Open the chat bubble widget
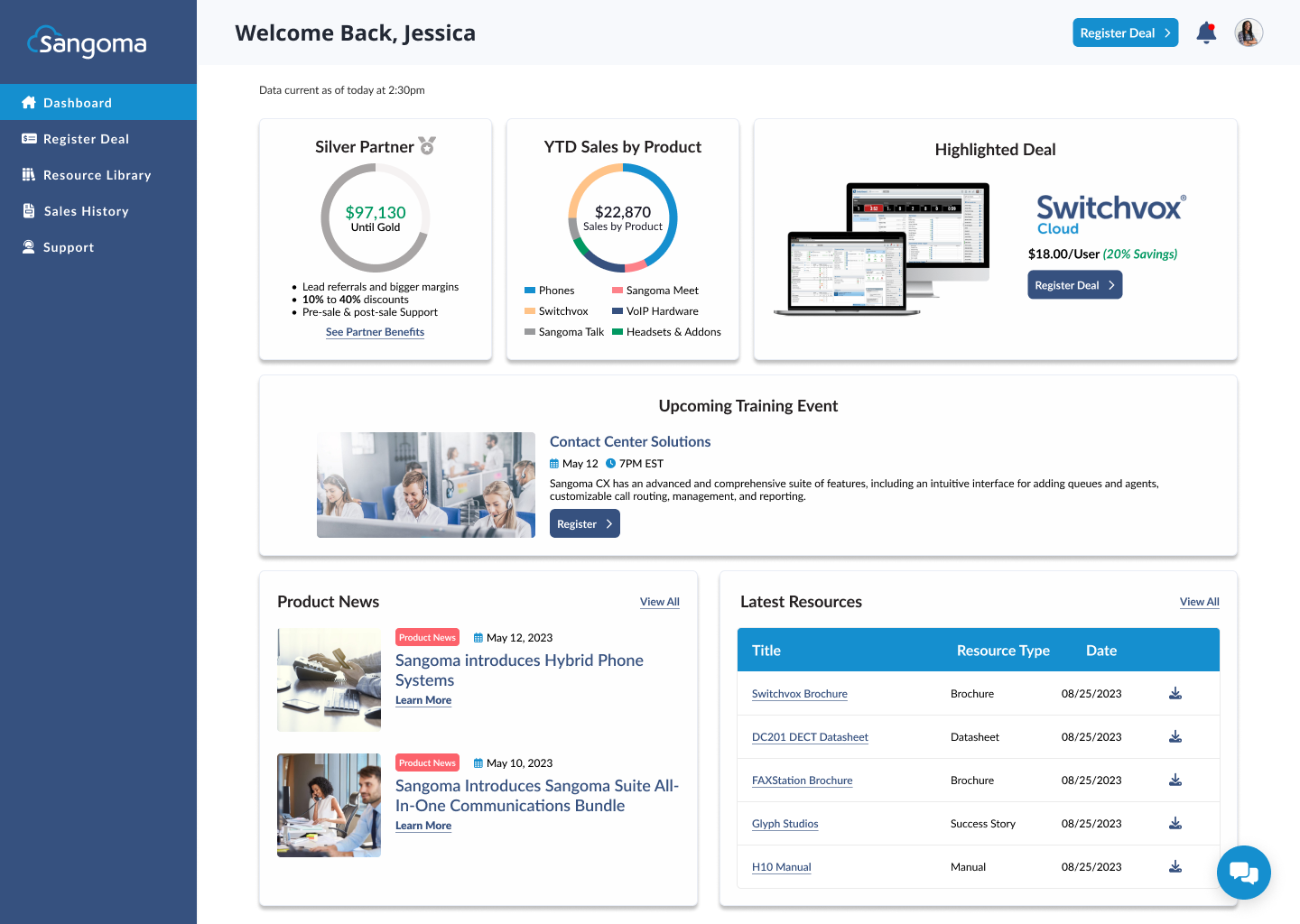The height and width of the screenshot is (924, 1300). pos(1244,872)
